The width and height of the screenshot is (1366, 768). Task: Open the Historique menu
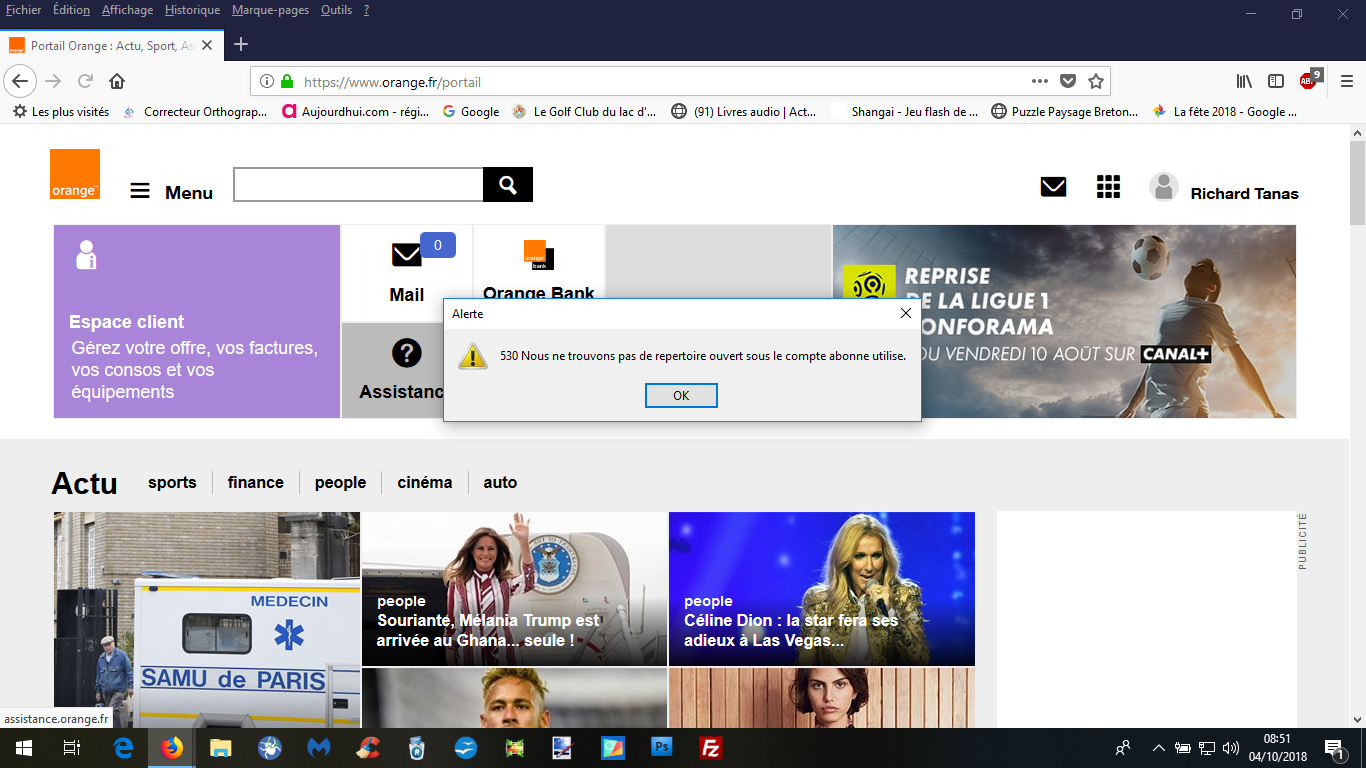point(192,10)
